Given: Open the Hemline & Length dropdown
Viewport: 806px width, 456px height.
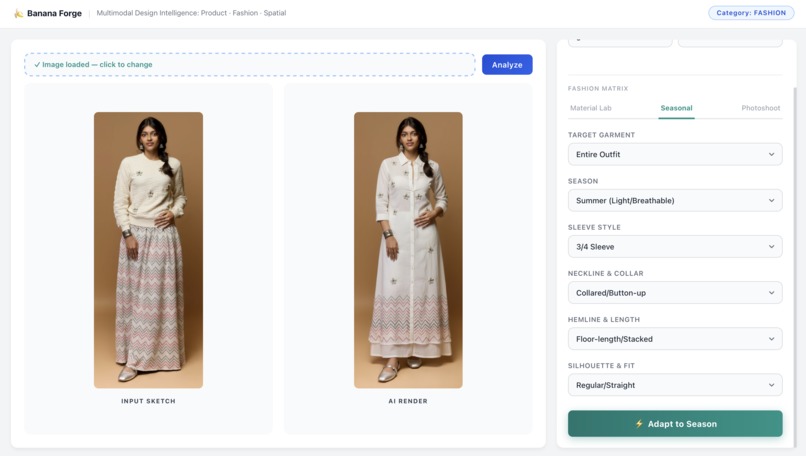Looking at the screenshot, I should (675, 339).
